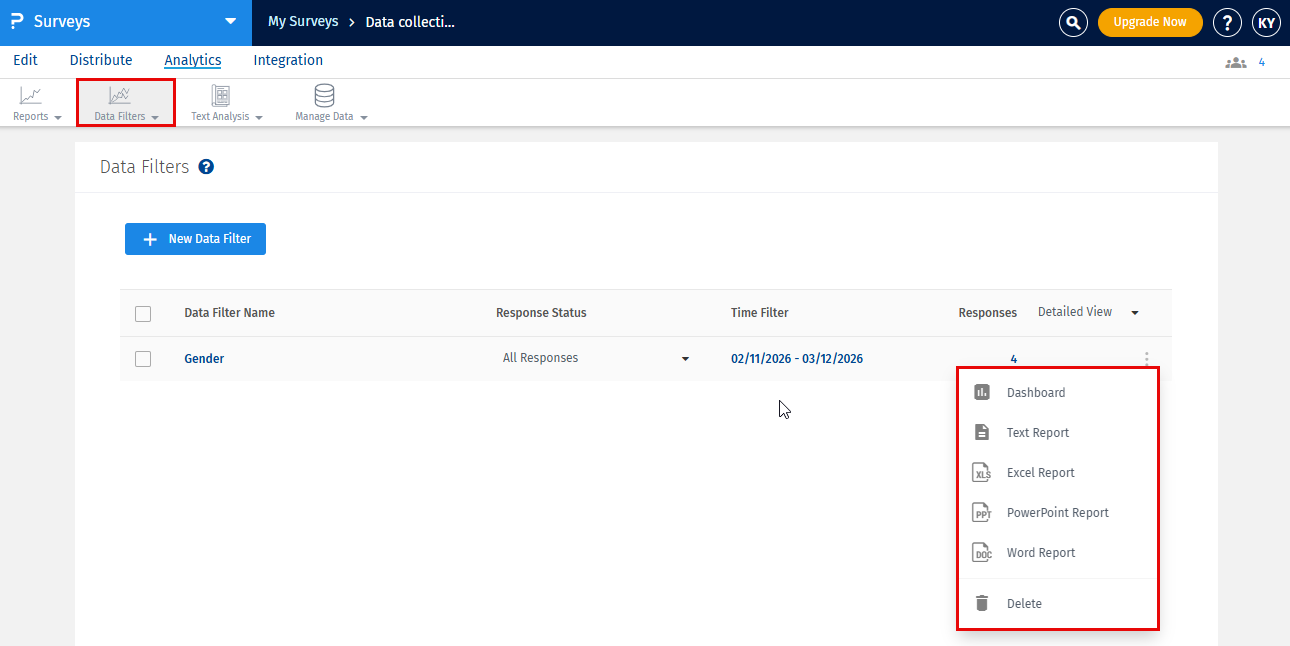The image size is (1290, 646).
Task: Expand the Surveys product dropdown arrow
Action: tap(231, 21)
